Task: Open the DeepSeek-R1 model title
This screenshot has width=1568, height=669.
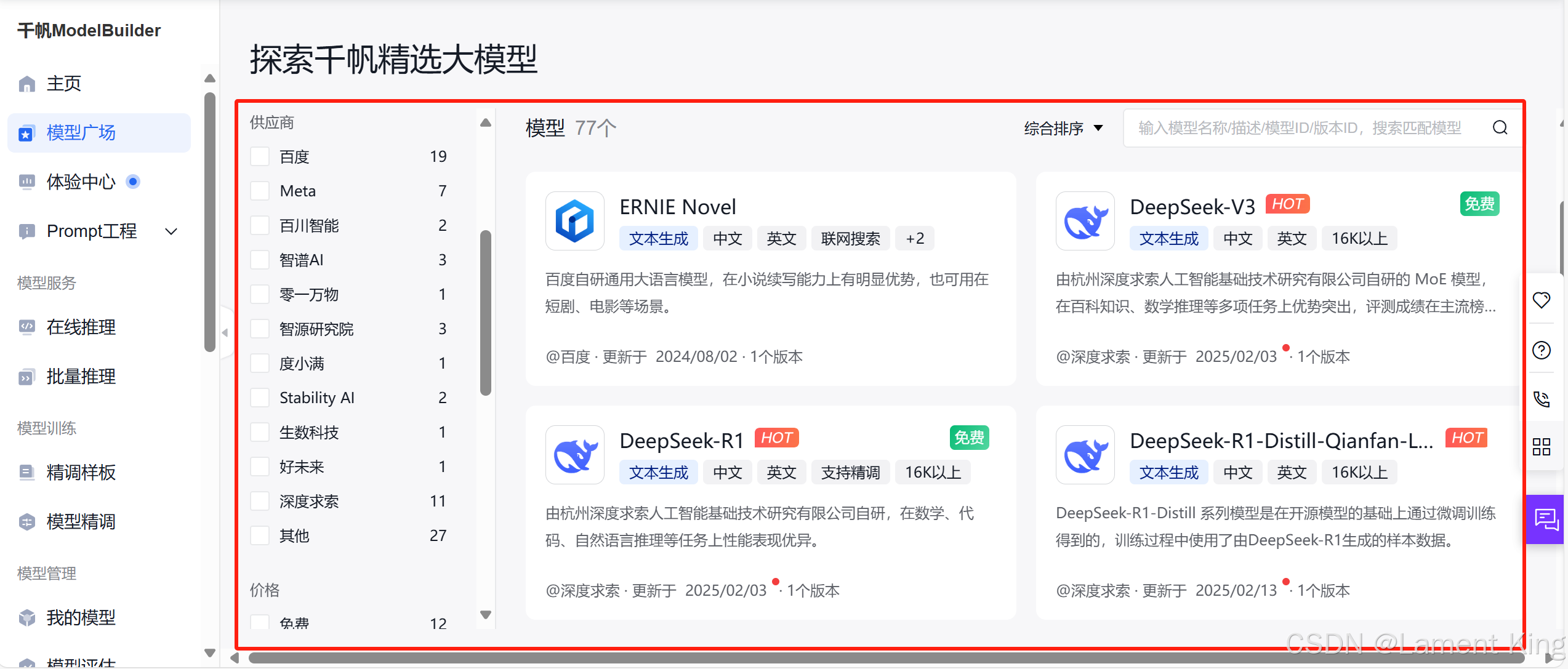Action: [681, 441]
